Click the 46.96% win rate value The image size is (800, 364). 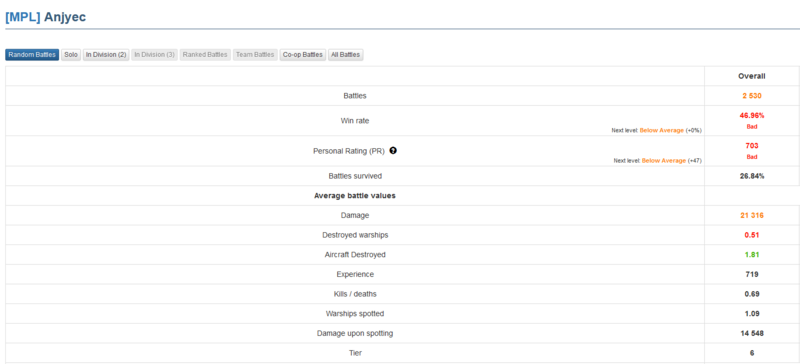[752, 116]
